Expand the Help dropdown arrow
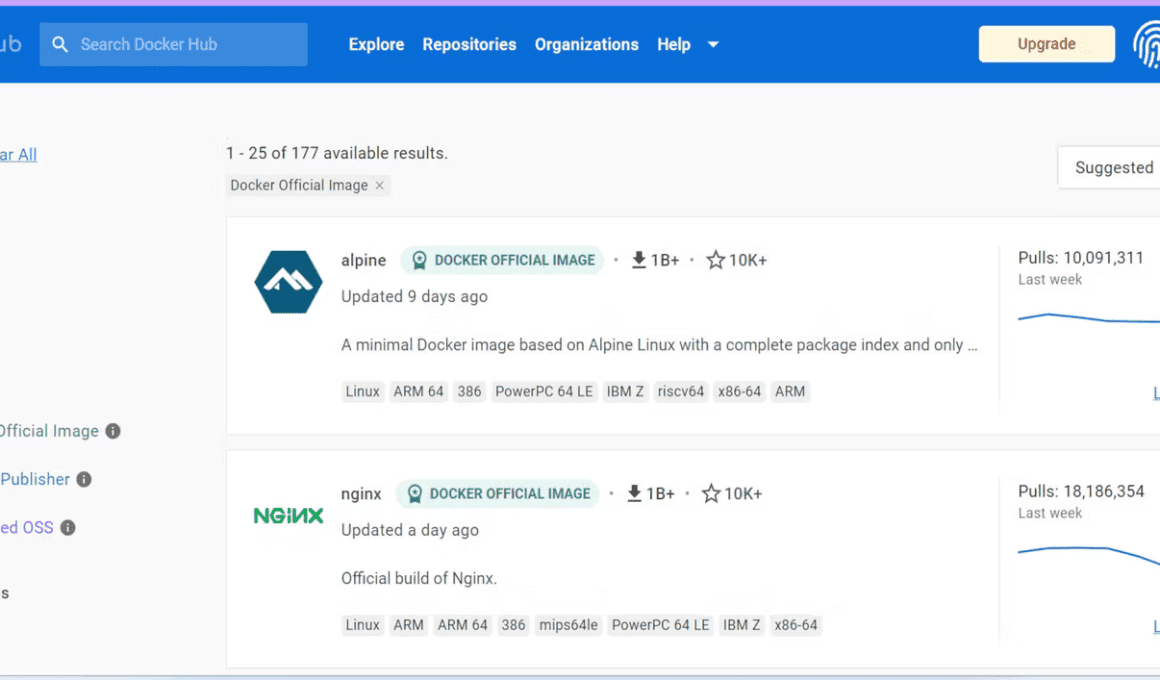 [713, 44]
